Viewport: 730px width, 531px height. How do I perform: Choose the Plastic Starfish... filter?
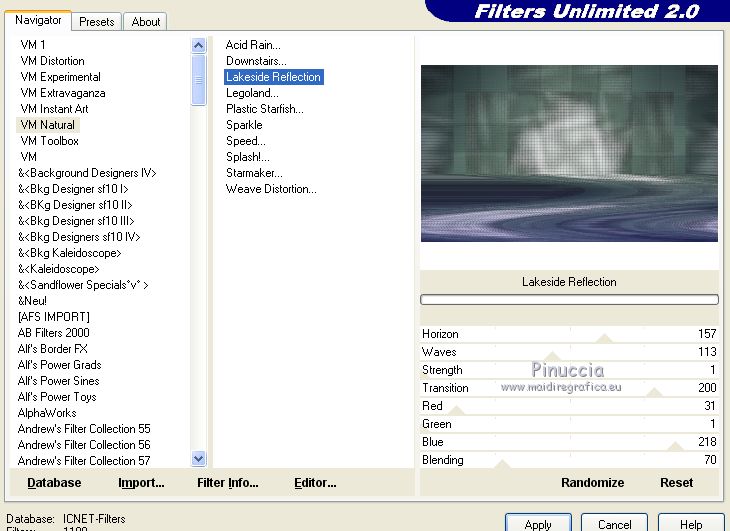(264, 109)
